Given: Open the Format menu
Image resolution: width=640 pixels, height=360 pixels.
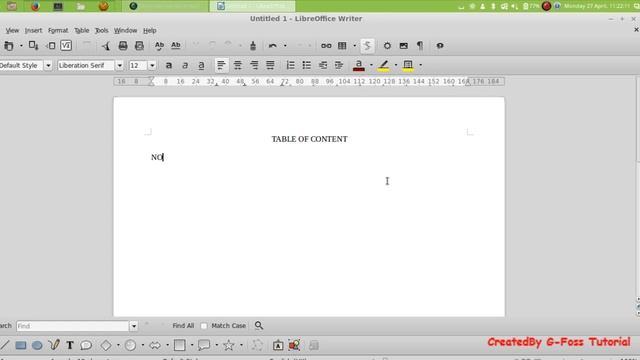Looking at the screenshot, I should coord(58,31).
